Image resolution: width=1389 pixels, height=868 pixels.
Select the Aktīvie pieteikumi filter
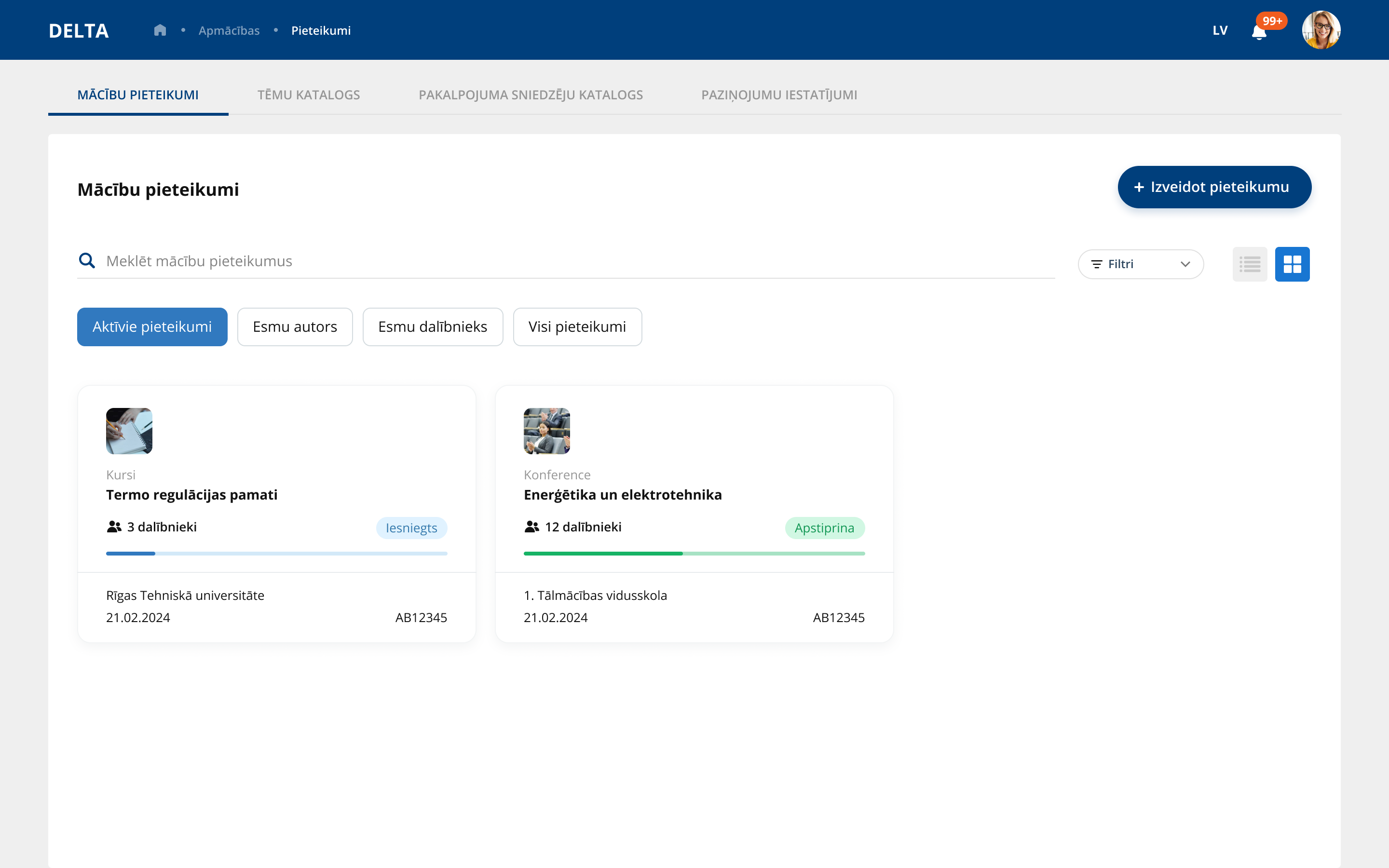(152, 326)
